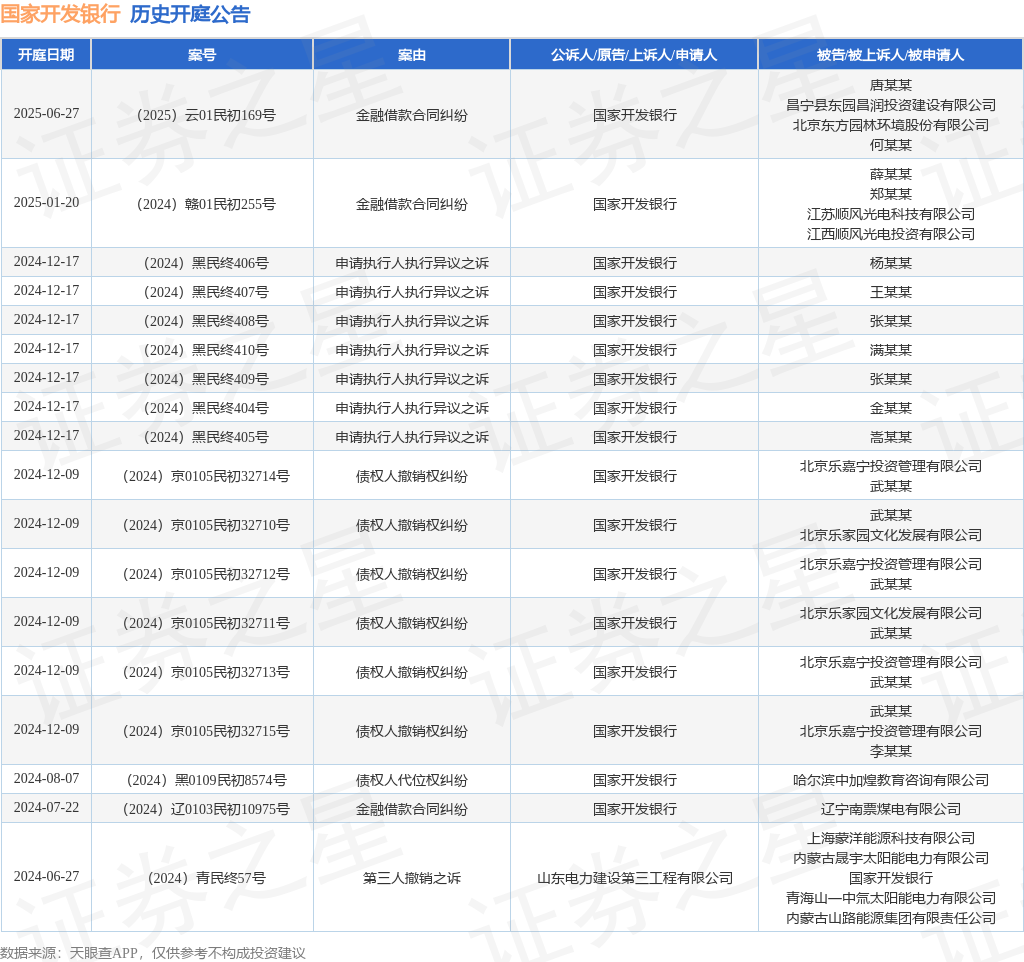Image resolution: width=1024 pixels, height=962 pixels.
Task: Click defendant name '高某某'
Action: [x=891, y=437]
